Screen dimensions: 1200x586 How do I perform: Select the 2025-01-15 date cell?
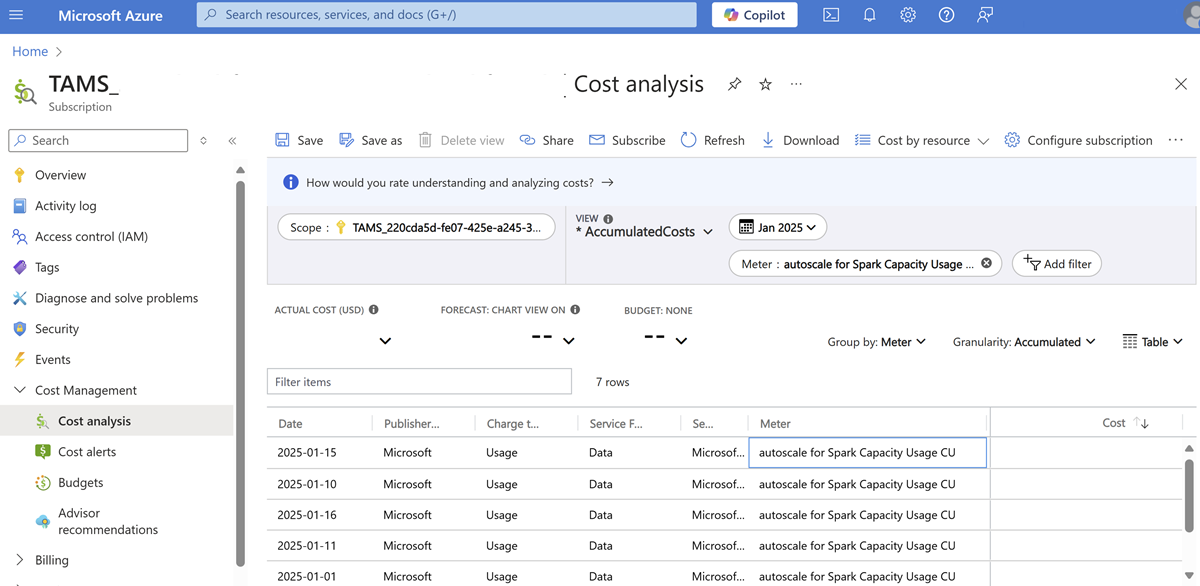pyautogui.click(x=307, y=453)
